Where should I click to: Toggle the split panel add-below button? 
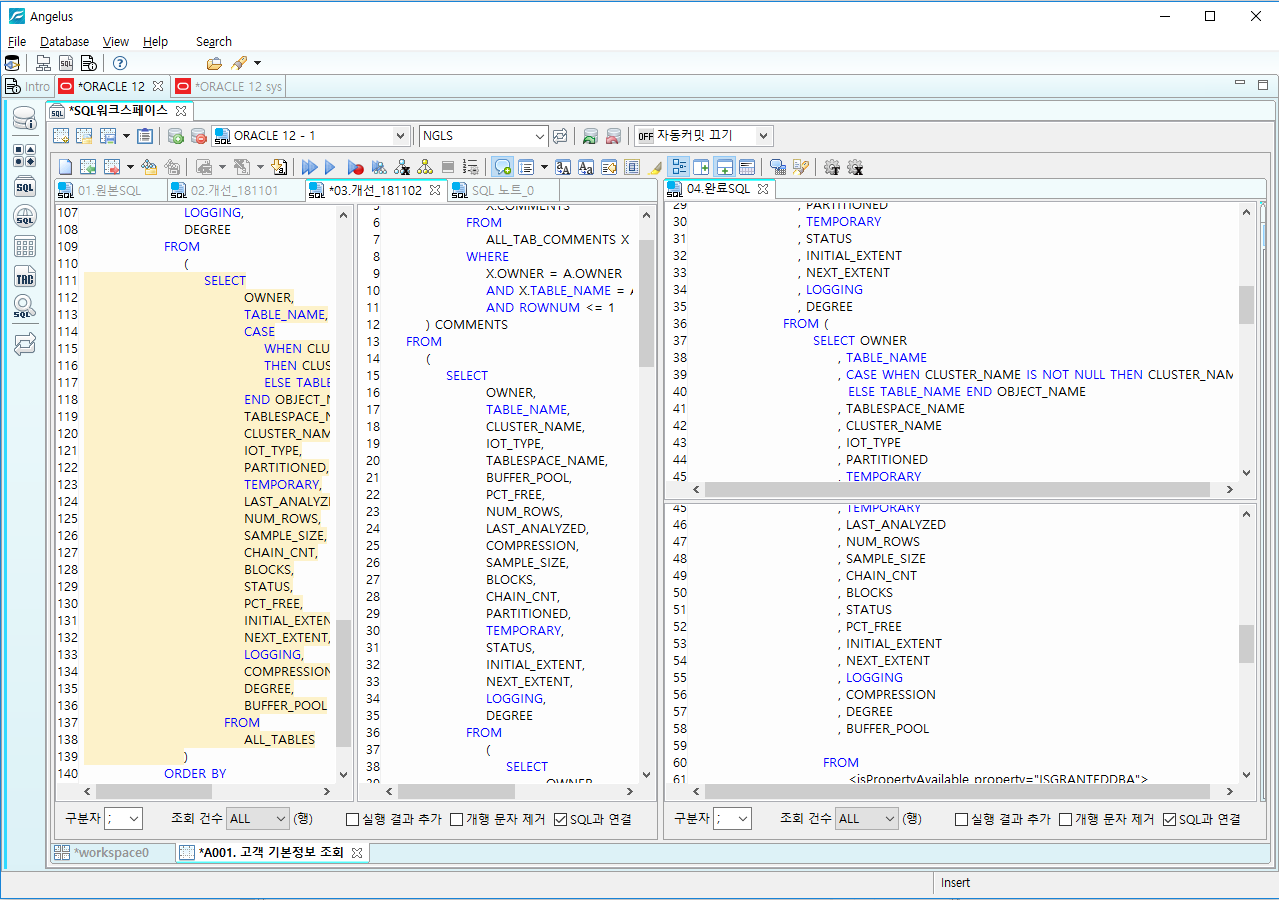pos(724,167)
